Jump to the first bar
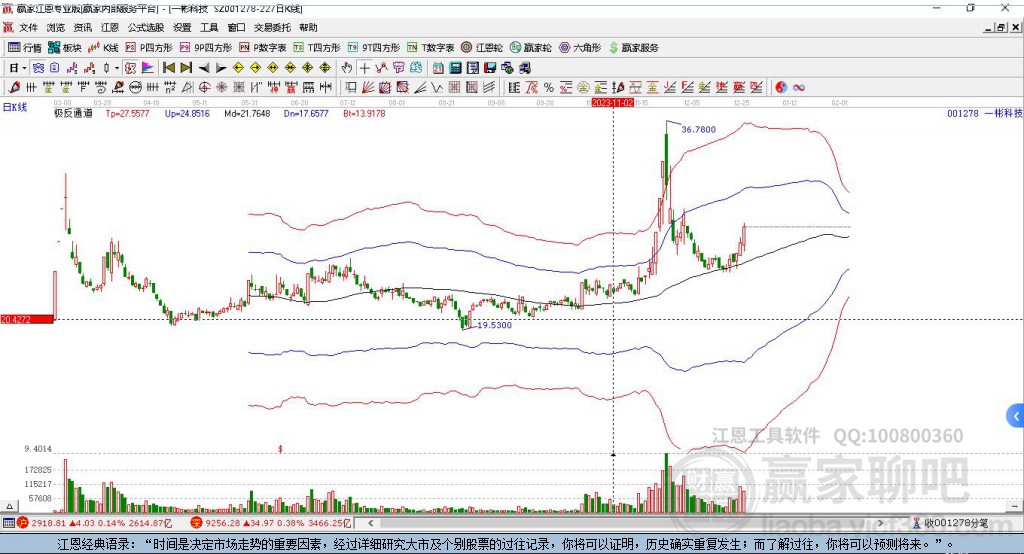The width and height of the screenshot is (1024, 554). pos(168,68)
